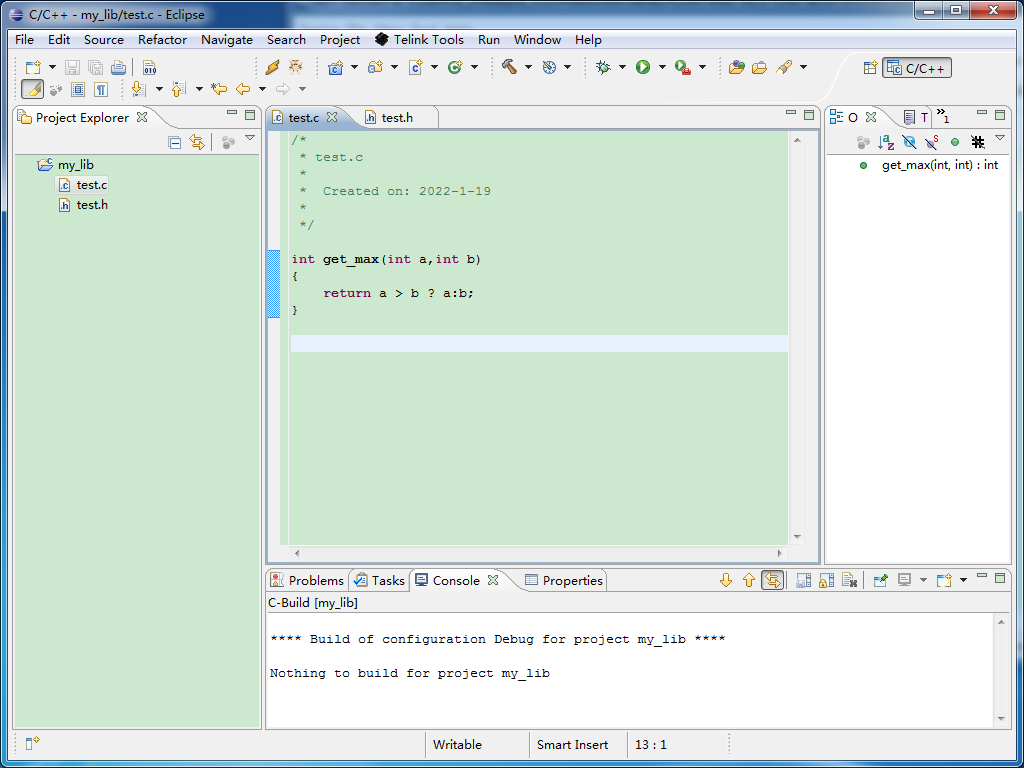Click the Build hammer icon

pyautogui.click(x=509, y=67)
